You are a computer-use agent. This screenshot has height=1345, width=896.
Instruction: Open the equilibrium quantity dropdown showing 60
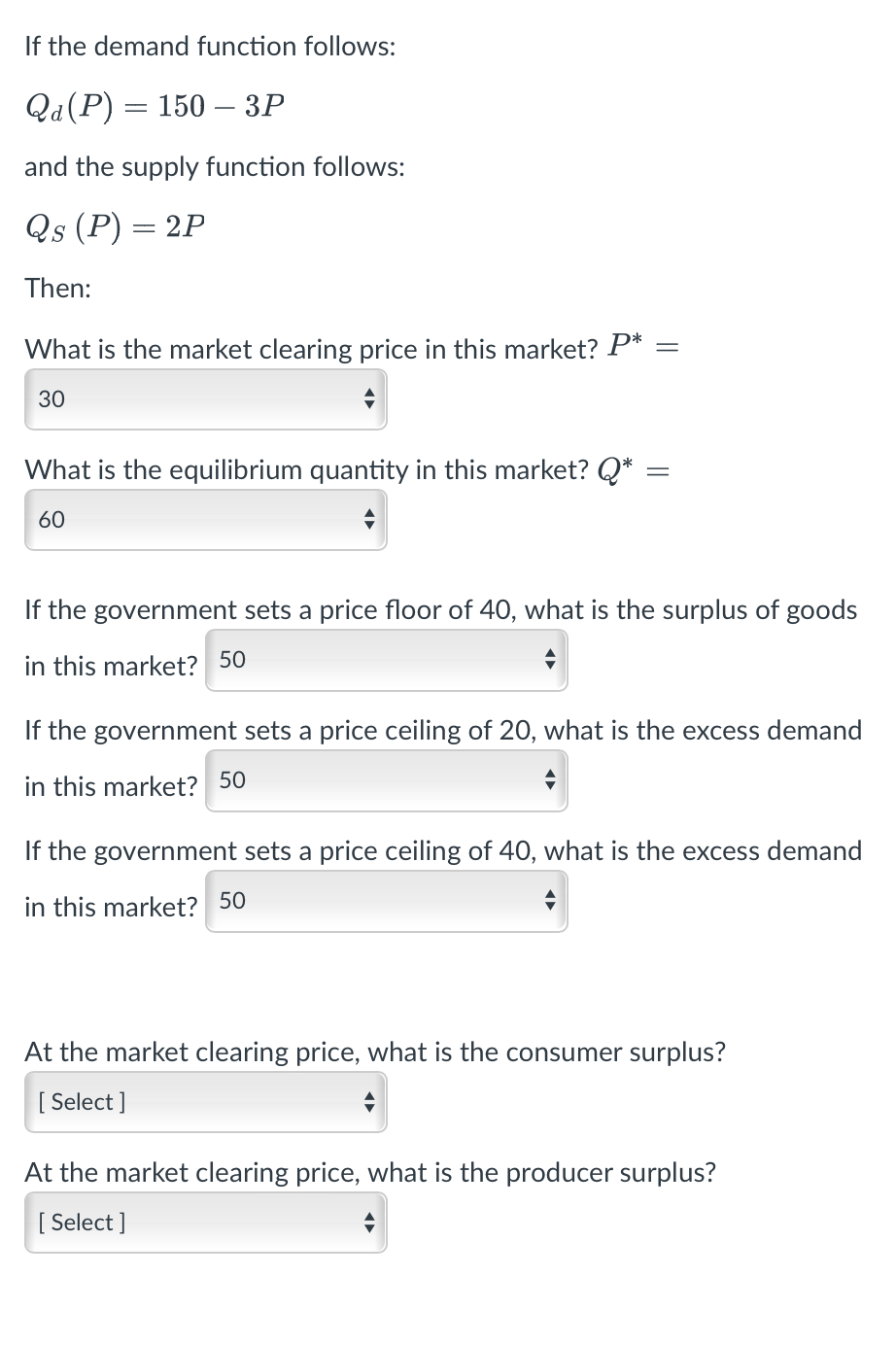pyautogui.click(x=205, y=520)
